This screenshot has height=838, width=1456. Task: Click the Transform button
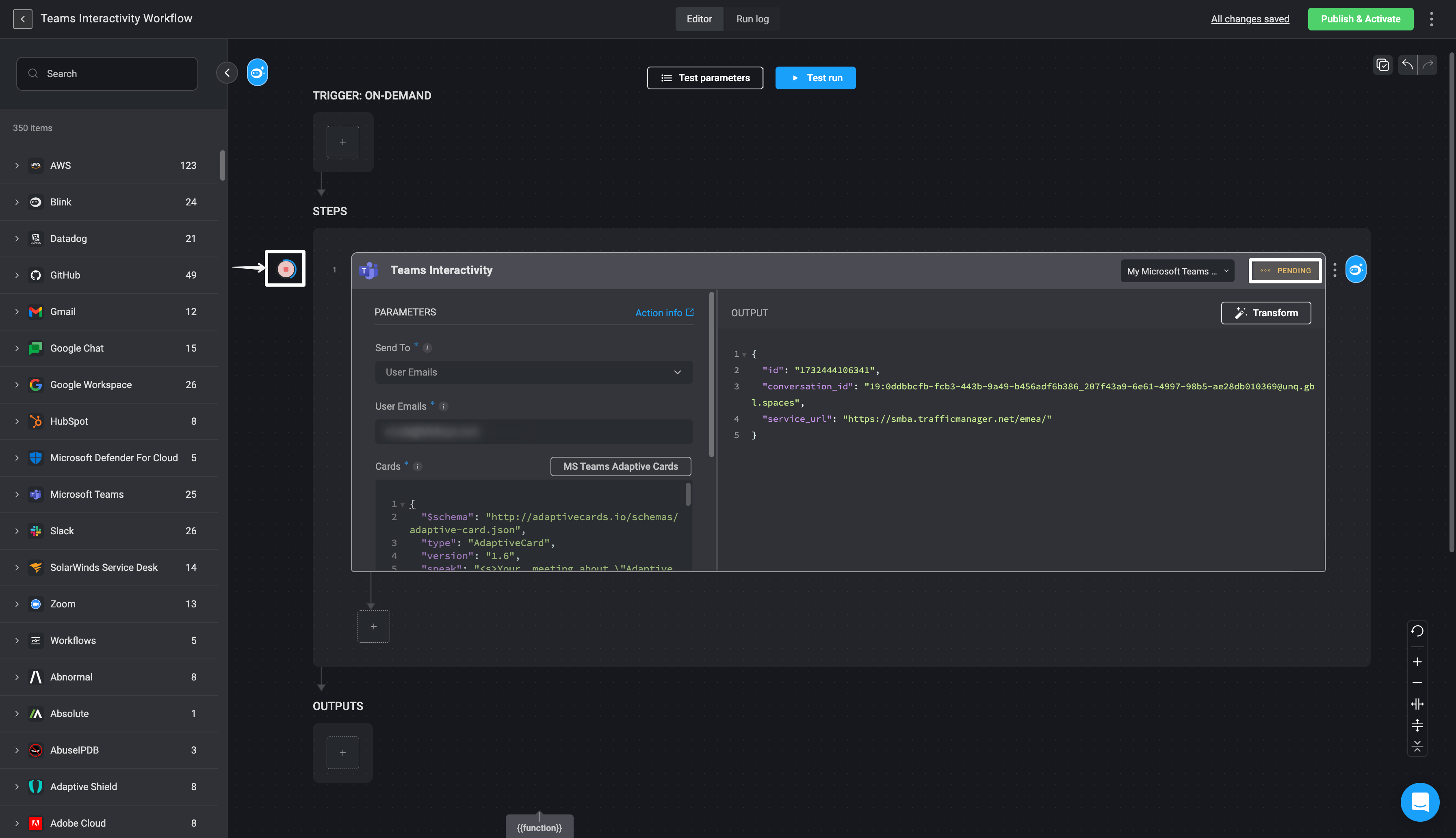click(x=1265, y=313)
